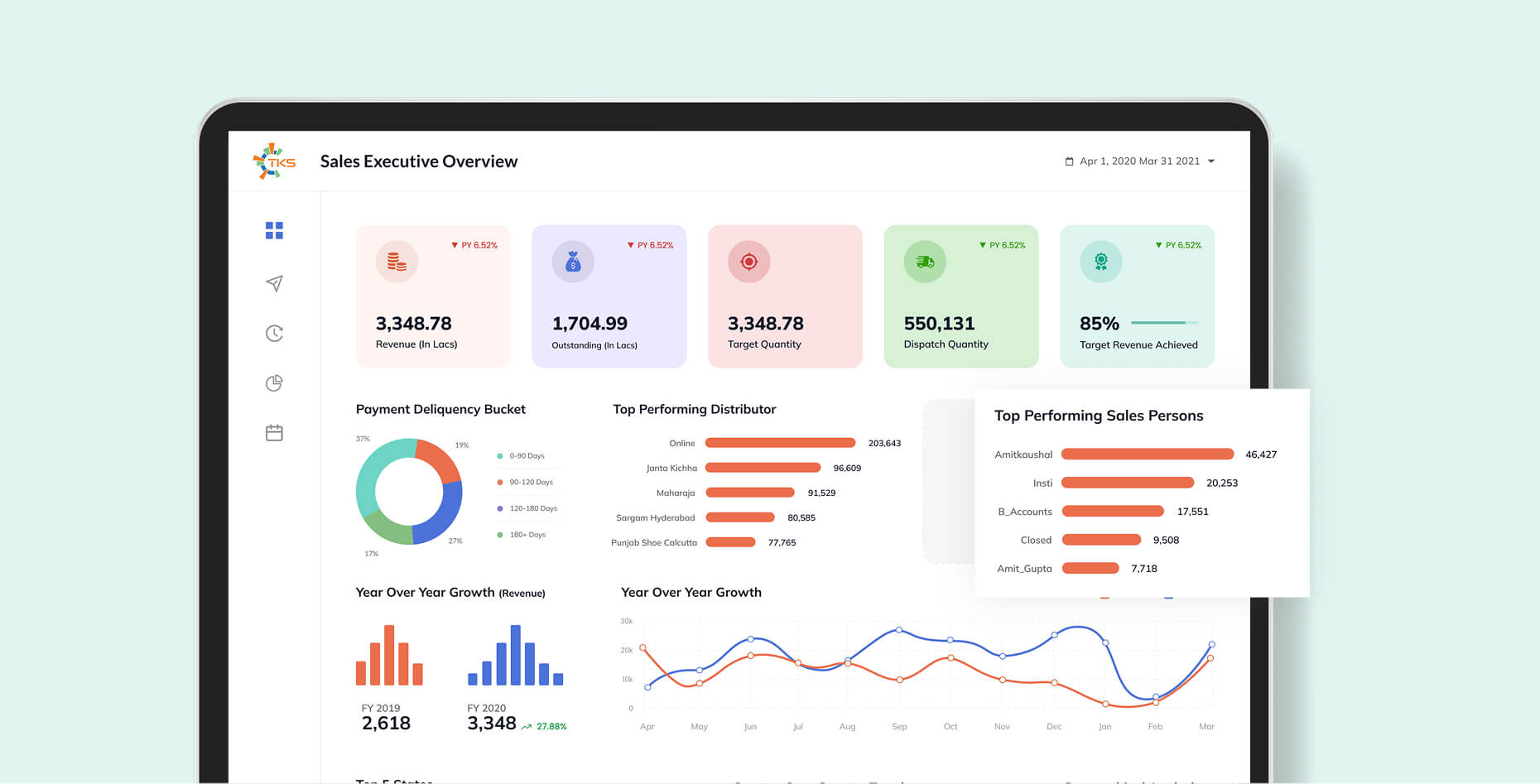Select the Online distributor bar
The height and width of the screenshot is (784, 1540).
(780, 443)
